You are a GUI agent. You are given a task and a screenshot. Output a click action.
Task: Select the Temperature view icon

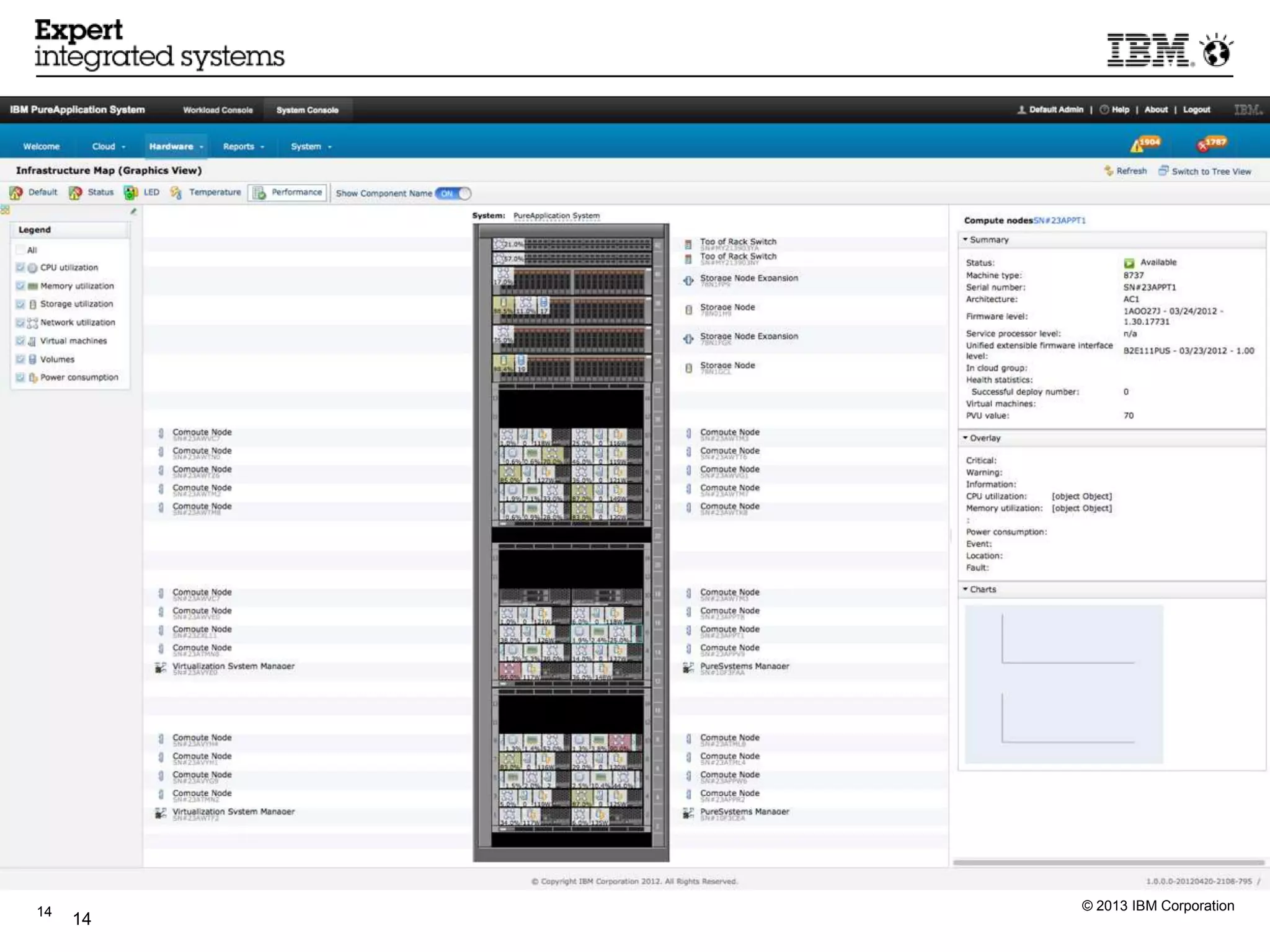pyautogui.click(x=176, y=193)
